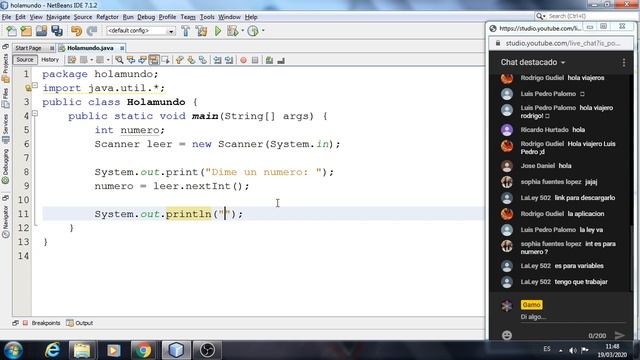Open the Source menu
This screenshot has width=640, height=360.
(83, 17)
